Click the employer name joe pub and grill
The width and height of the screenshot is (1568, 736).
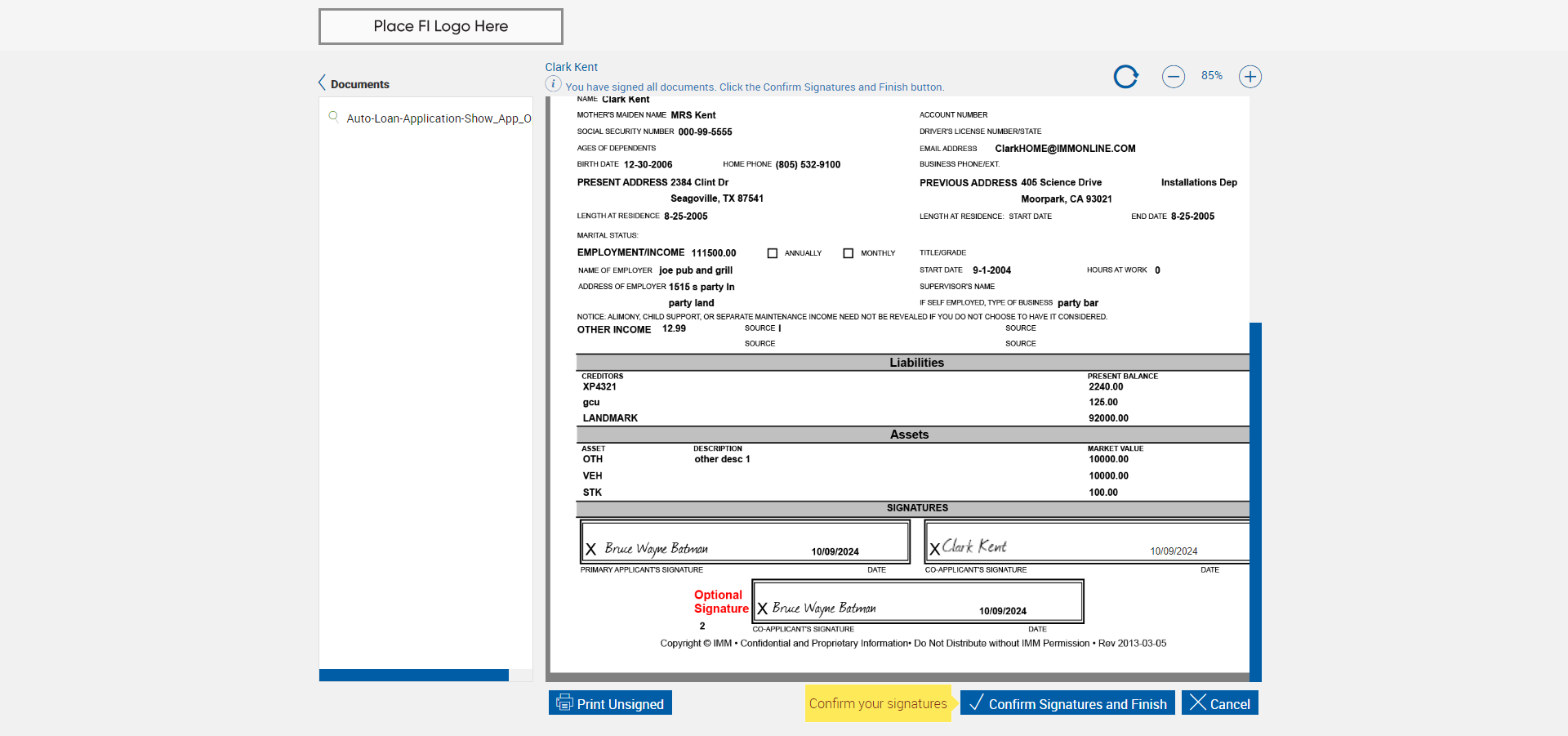coord(696,270)
